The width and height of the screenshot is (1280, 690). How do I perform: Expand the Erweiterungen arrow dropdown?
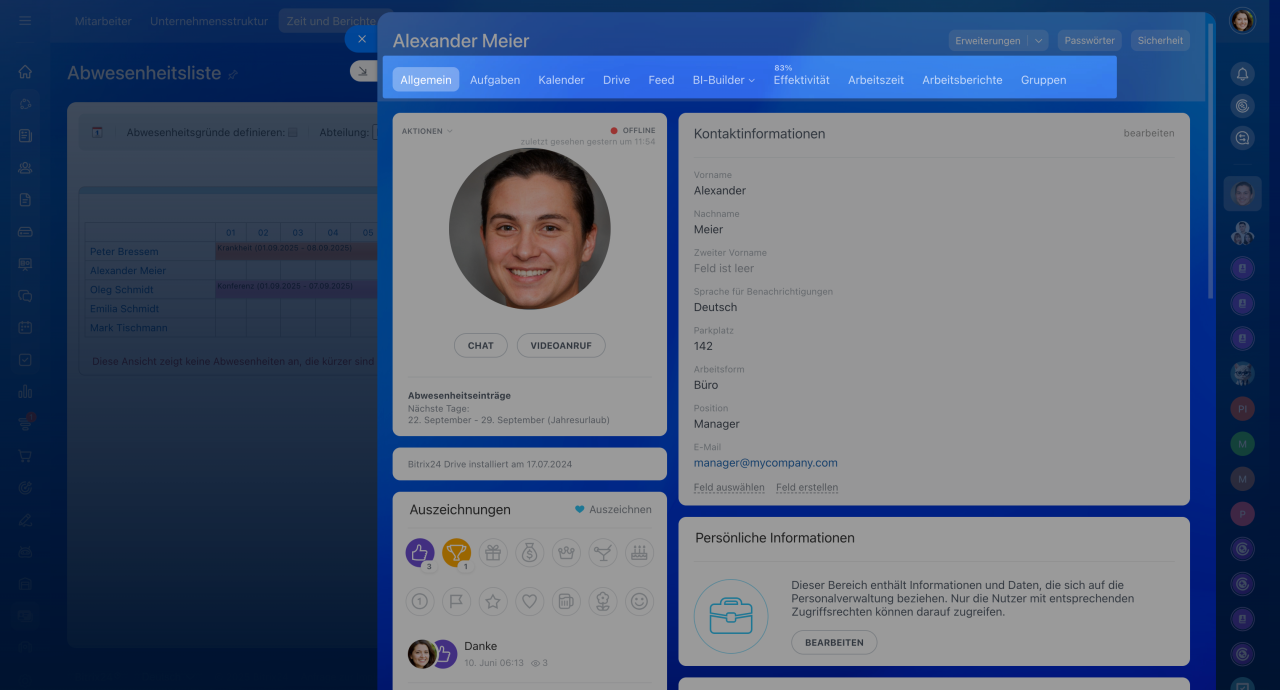[x=1039, y=41]
